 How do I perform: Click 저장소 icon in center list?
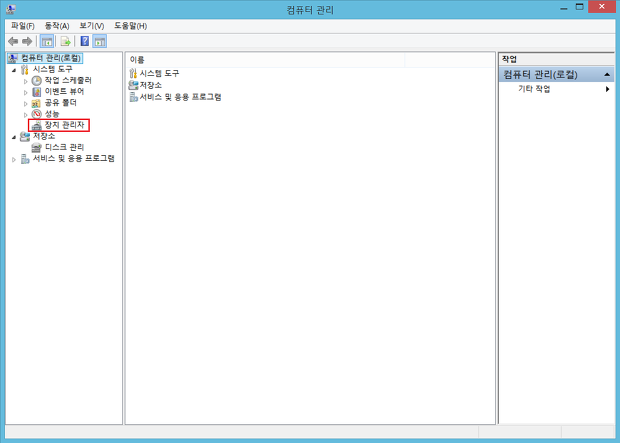point(133,85)
